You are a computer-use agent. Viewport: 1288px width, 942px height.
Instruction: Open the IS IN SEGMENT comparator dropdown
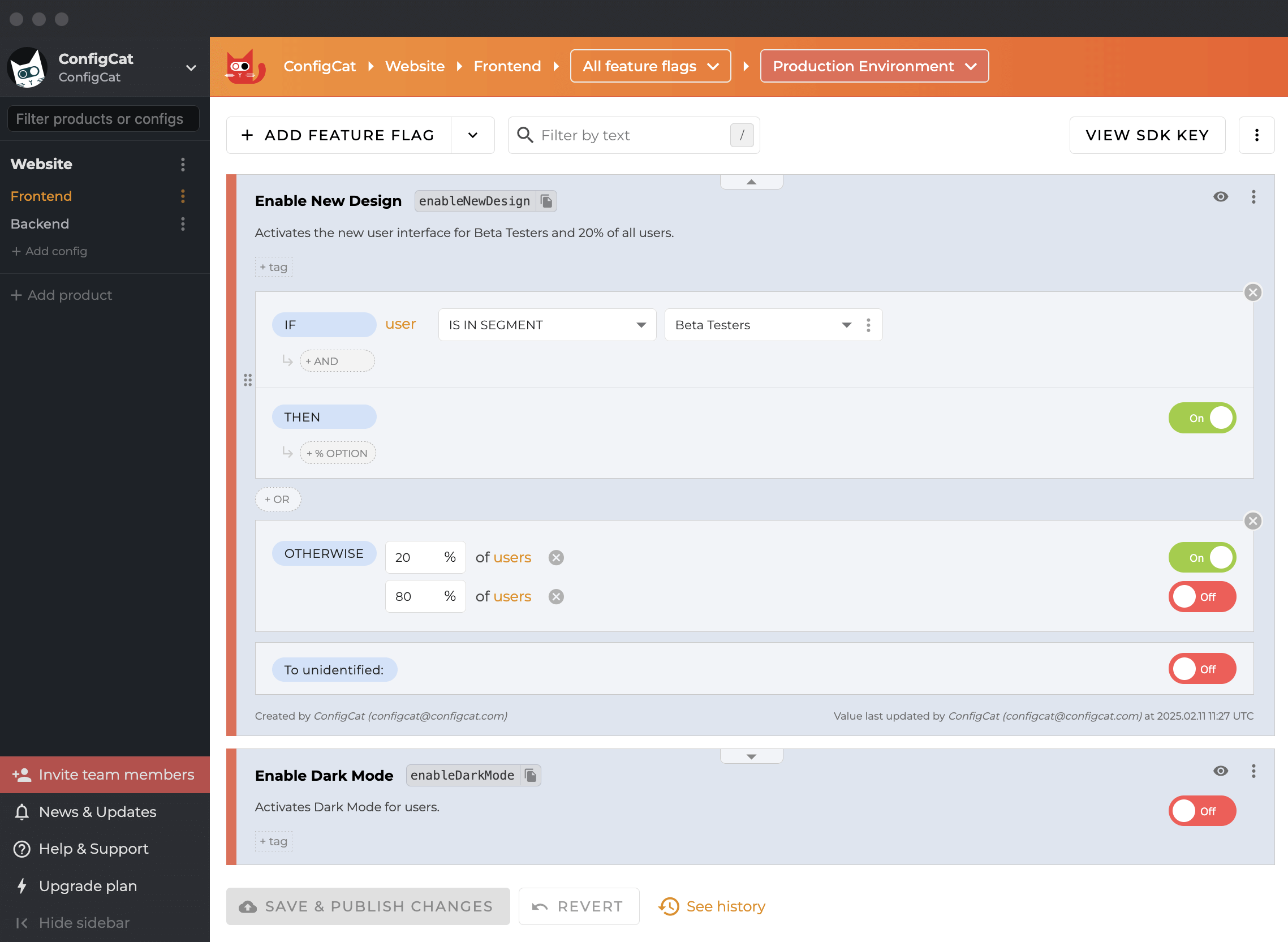pyautogui.click(x=546, y=324)
